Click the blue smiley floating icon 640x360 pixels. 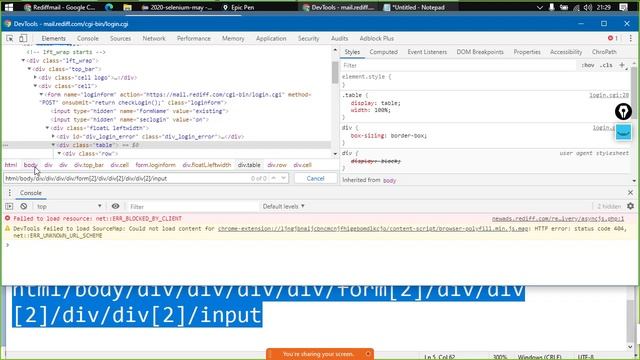pos(623,133)
